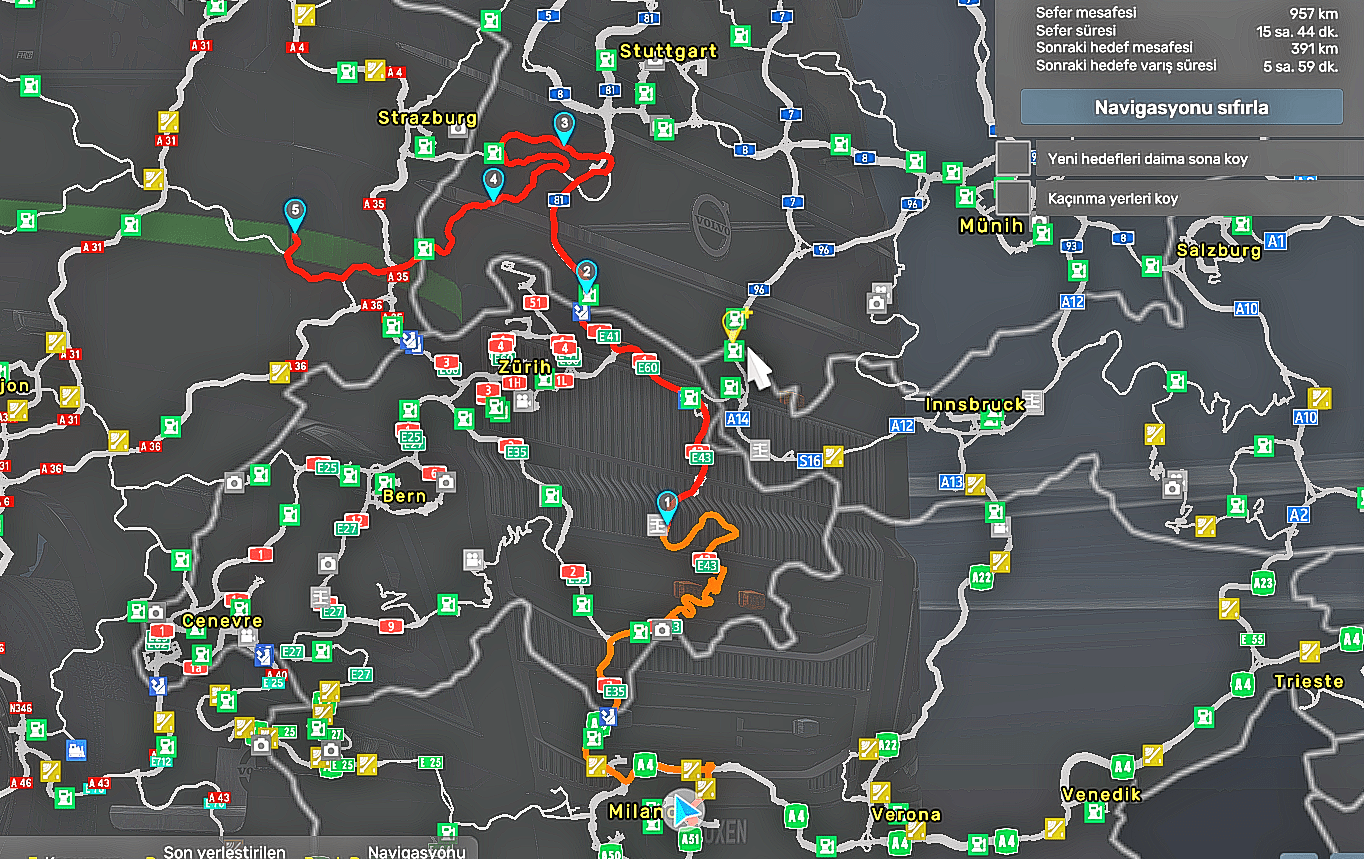This screenshot has height=859, width=1364.
Task: Click the 'Son yerleştirilen' legend label
Action: click(x=225, y=852)
